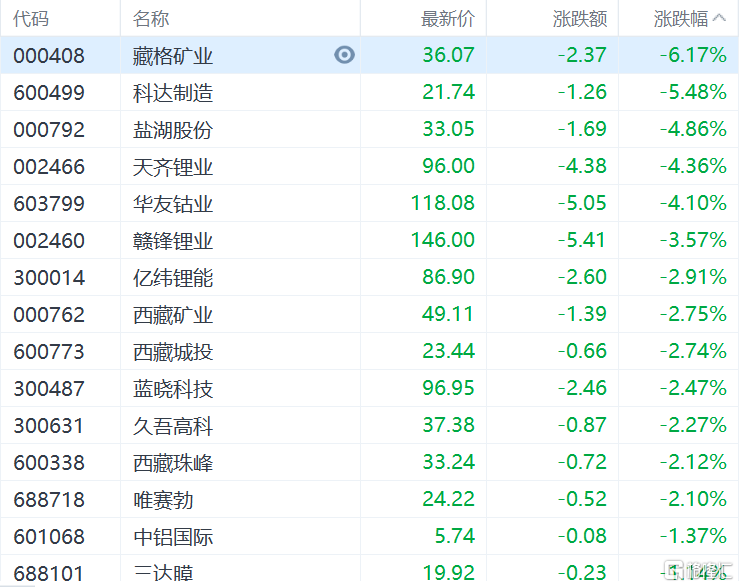The width and height of the screenshot is (739, 587).
Task: Select stock code 000792
Action: [x=49, y=130]
